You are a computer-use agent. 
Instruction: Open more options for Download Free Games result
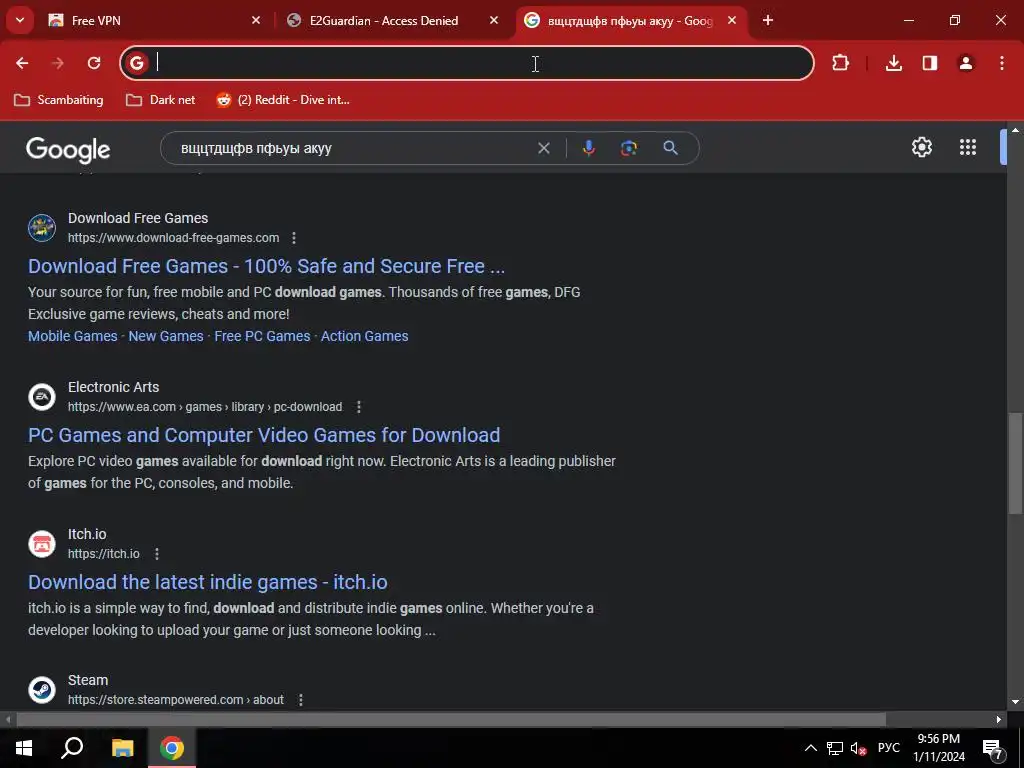tap(294, 238)
